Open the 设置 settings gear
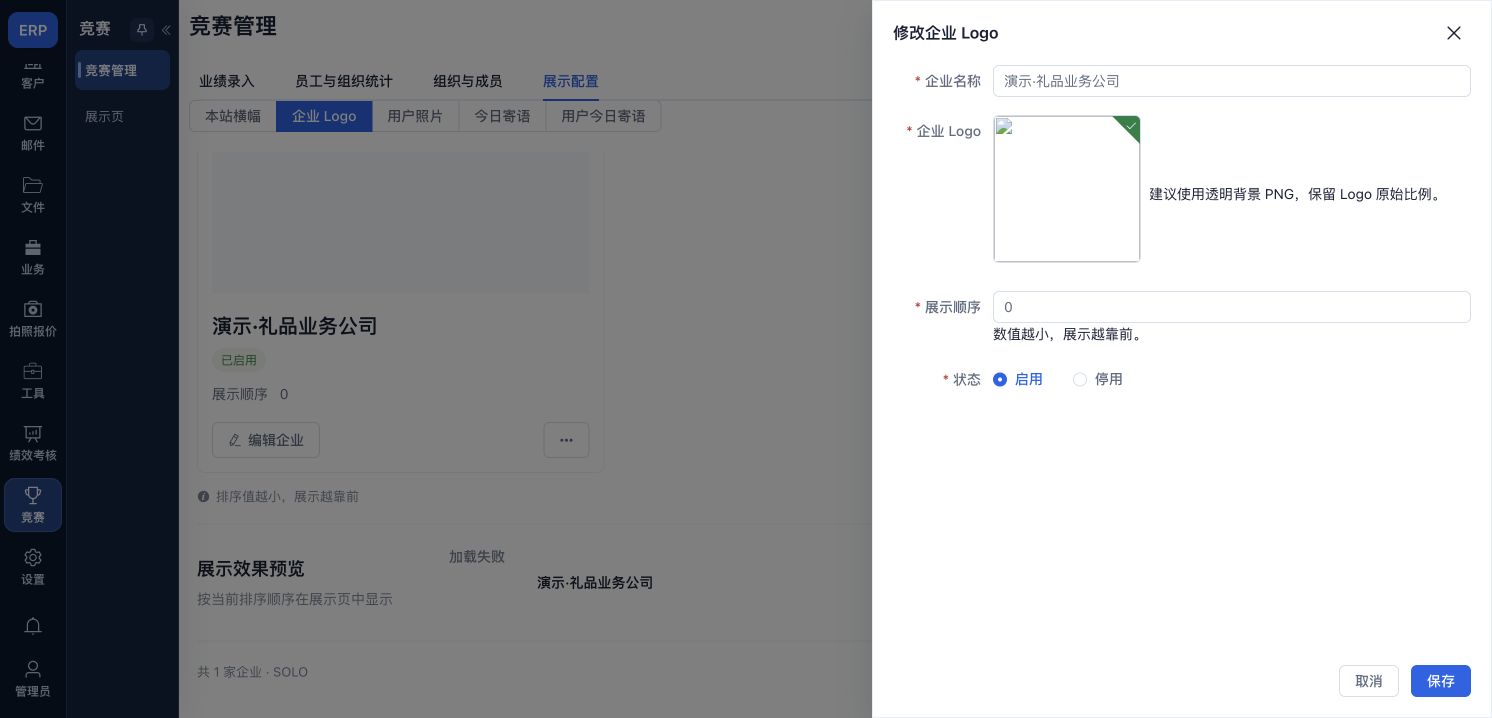Screen dimensions: 1492x718 [33, 567]
